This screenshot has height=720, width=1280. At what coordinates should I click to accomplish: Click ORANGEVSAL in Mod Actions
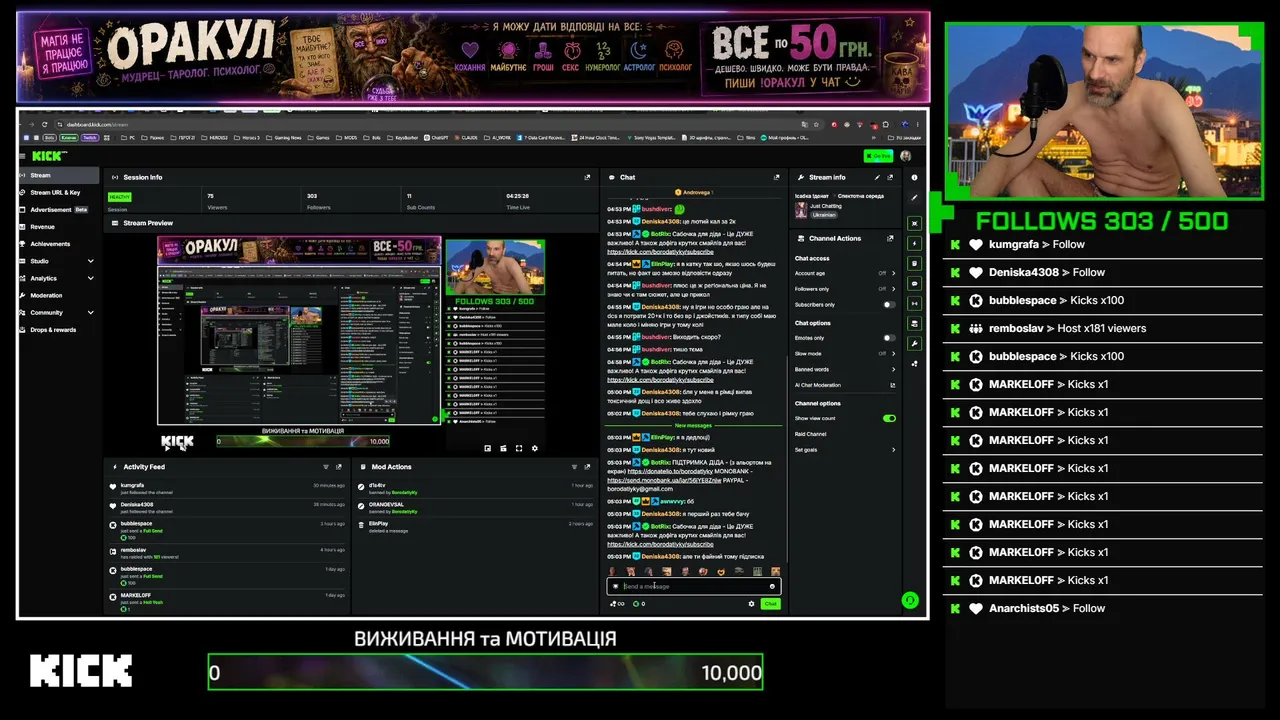386,504
